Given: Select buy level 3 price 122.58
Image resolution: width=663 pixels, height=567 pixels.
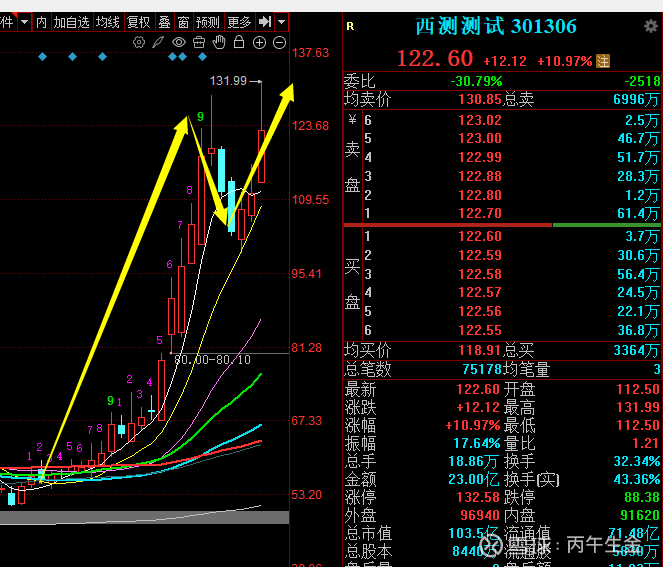Looking at the screenshot, I should point(480,274).
